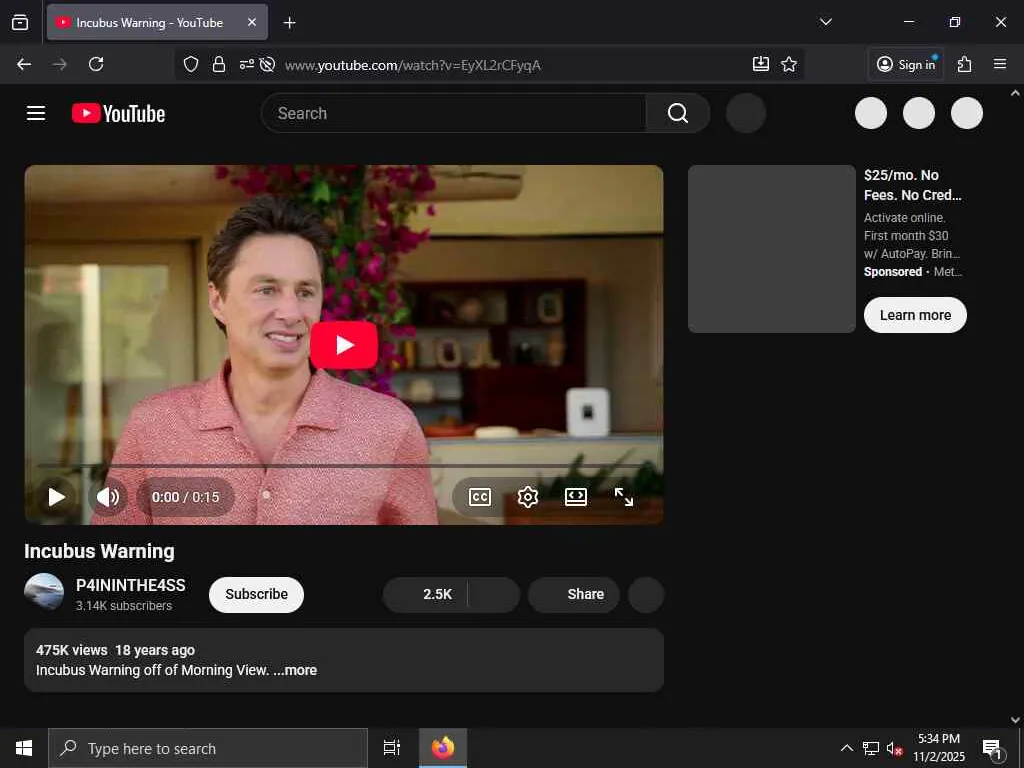Toggle closed captions (CC) on the player
This screenshot has height=768, width=1024.
coord(480,497)
